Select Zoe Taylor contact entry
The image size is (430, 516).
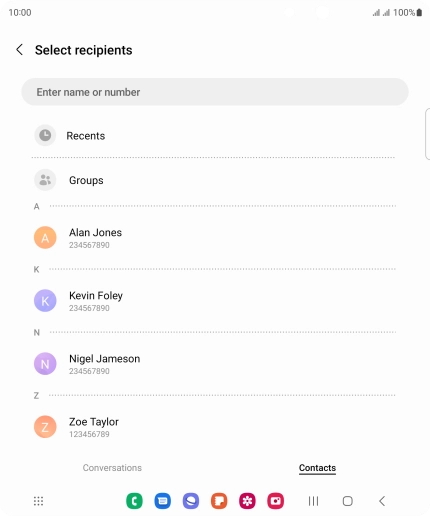(213, 427)
